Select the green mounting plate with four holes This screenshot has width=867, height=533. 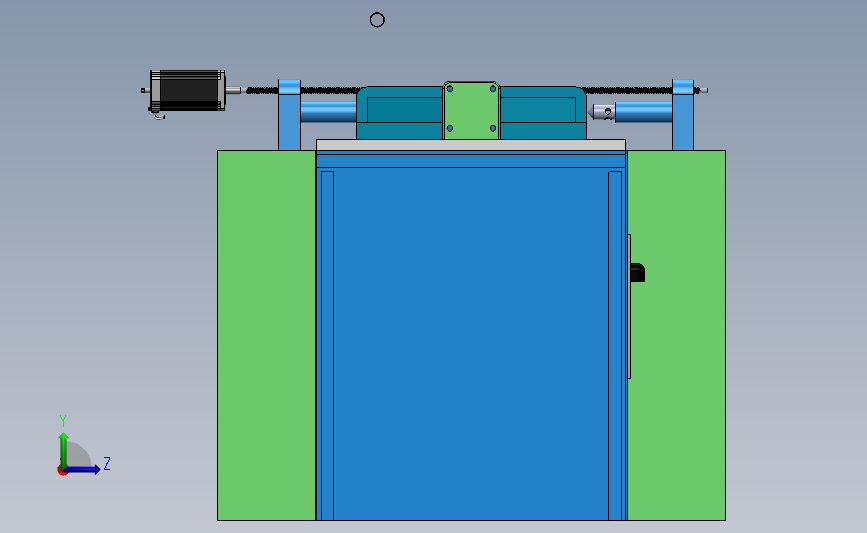[471, 111]
